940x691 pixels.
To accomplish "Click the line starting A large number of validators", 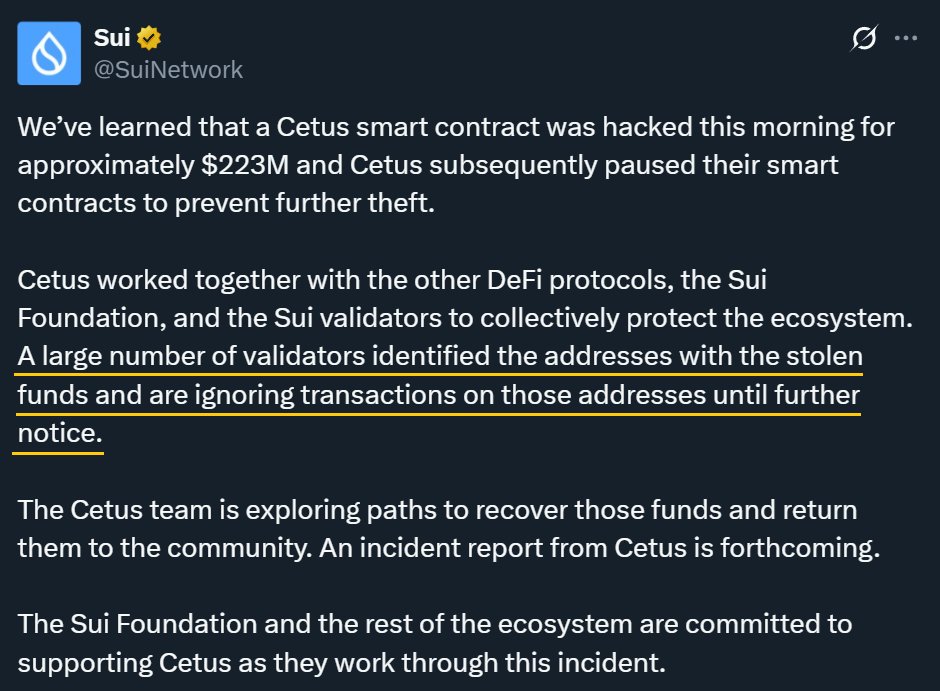I will [440, 357].
